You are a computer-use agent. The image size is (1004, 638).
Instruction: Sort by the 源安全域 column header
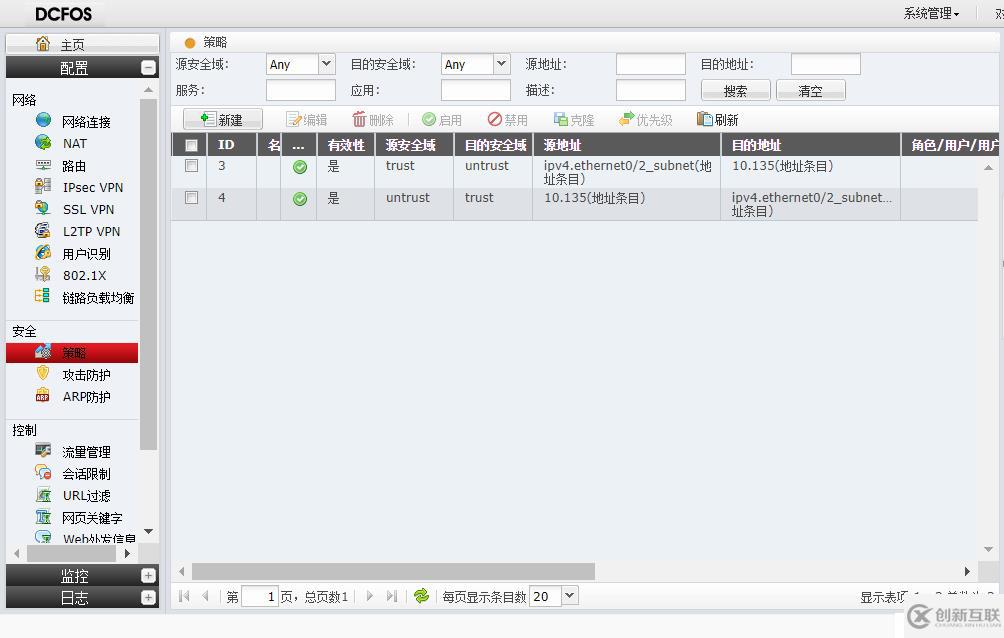coord(414,145)
